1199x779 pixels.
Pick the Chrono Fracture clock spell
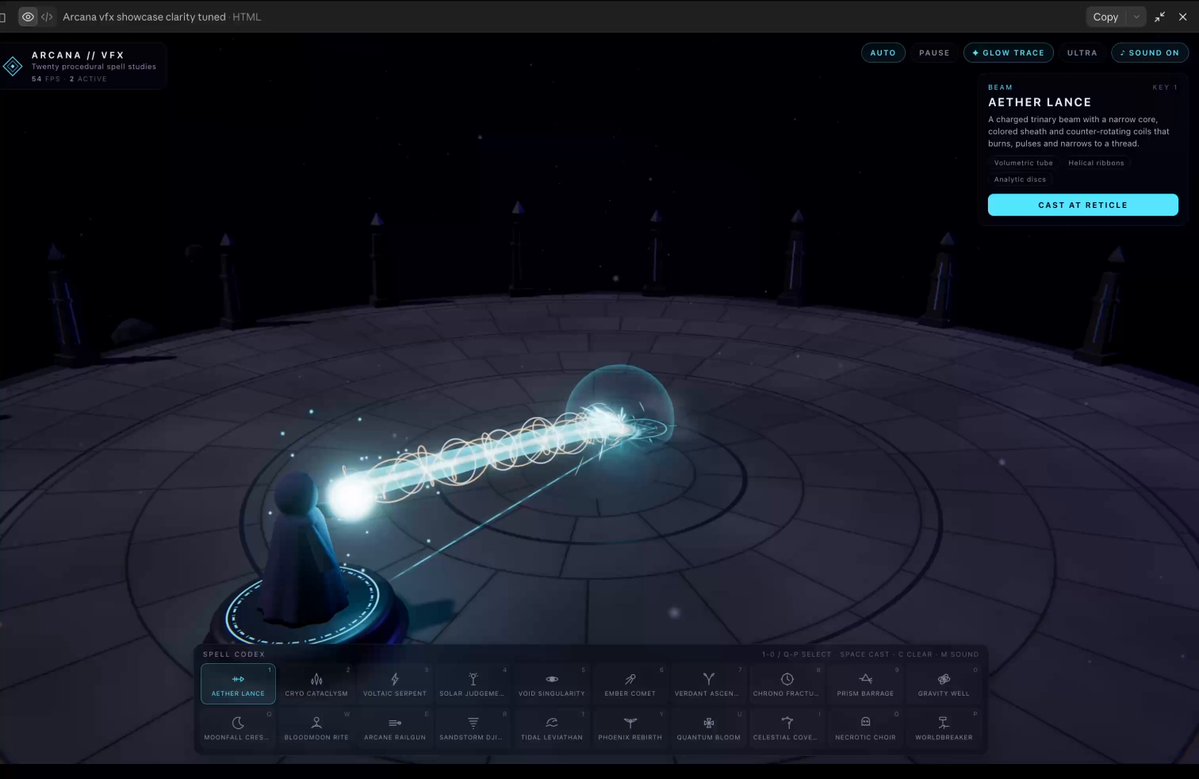[x=787, y=683]
